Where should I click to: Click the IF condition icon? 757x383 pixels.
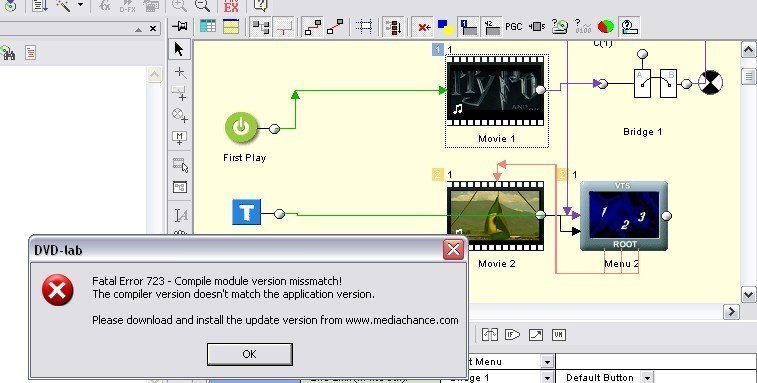[512, 334]
